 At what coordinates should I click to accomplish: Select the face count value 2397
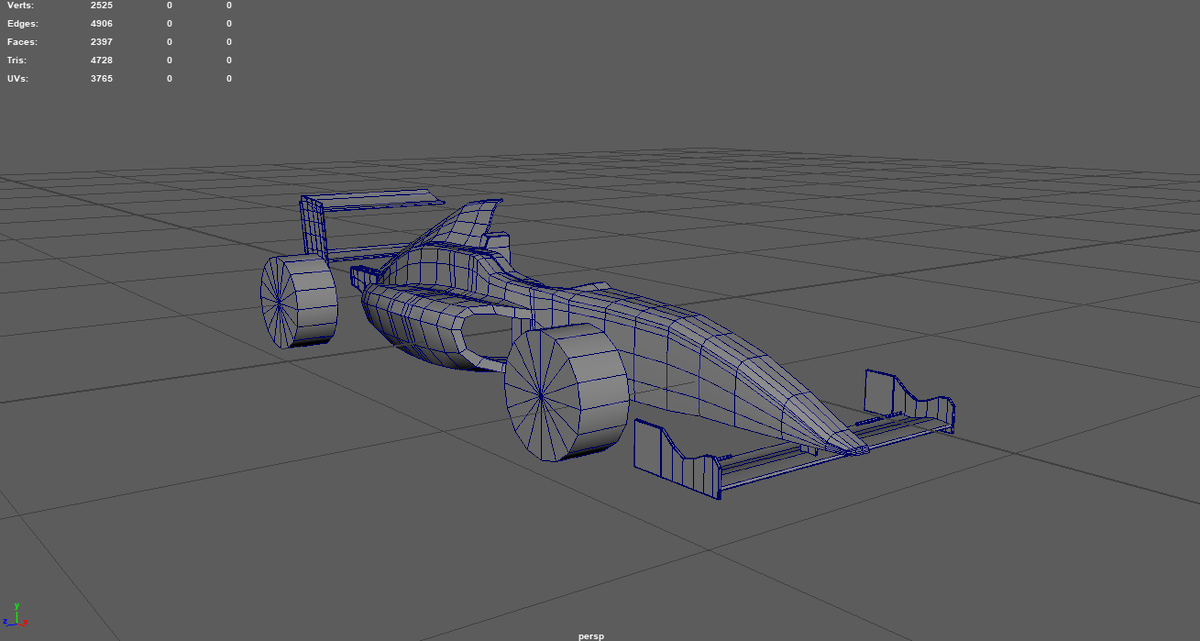[101, 42]
